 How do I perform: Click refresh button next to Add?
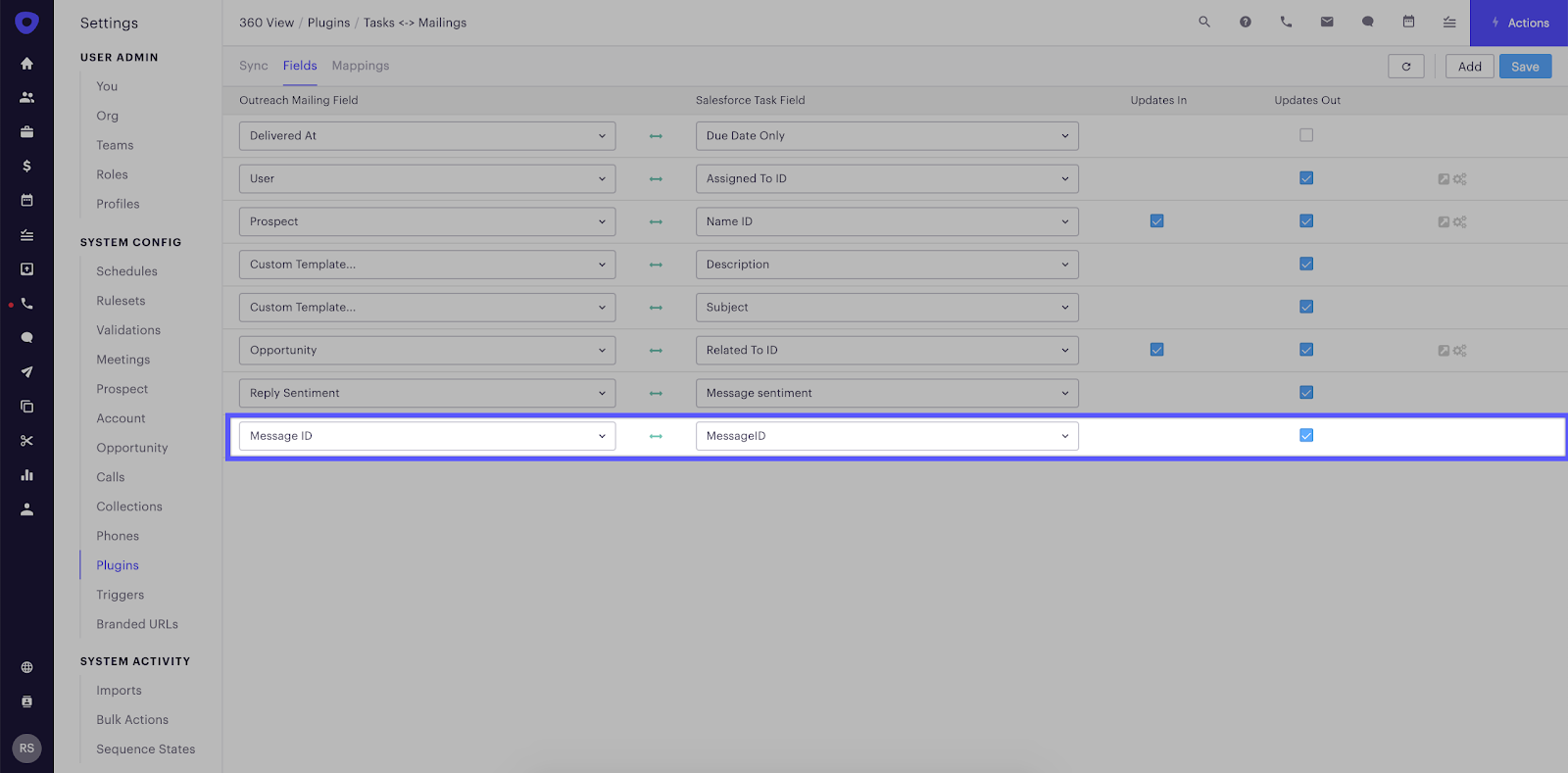pyautogui.click(x=1406, y=67)
